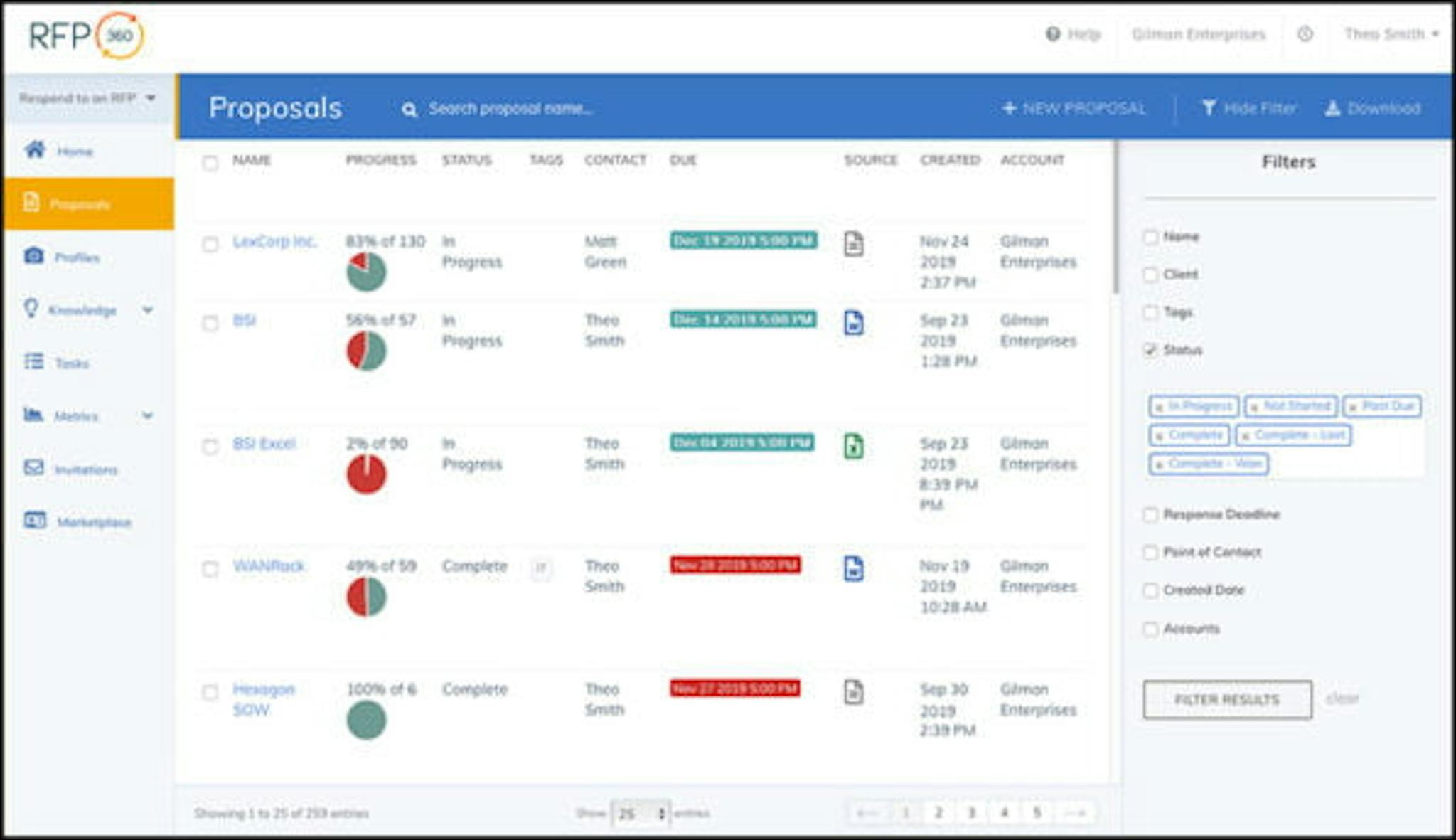Click the LexCorp Inc. progress pie chart
Image resolution: width=1456 pixels, height=840 pixels.
pyautogui.click(x=366, y=271)
